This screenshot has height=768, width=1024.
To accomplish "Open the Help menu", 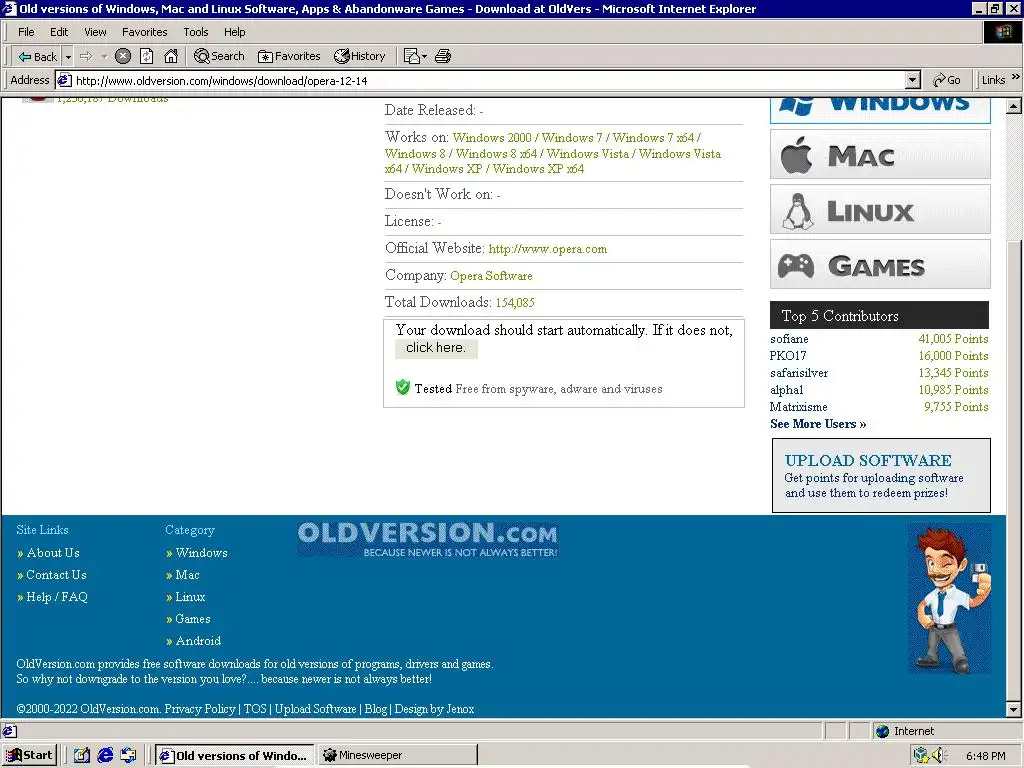I will point(234,32).
